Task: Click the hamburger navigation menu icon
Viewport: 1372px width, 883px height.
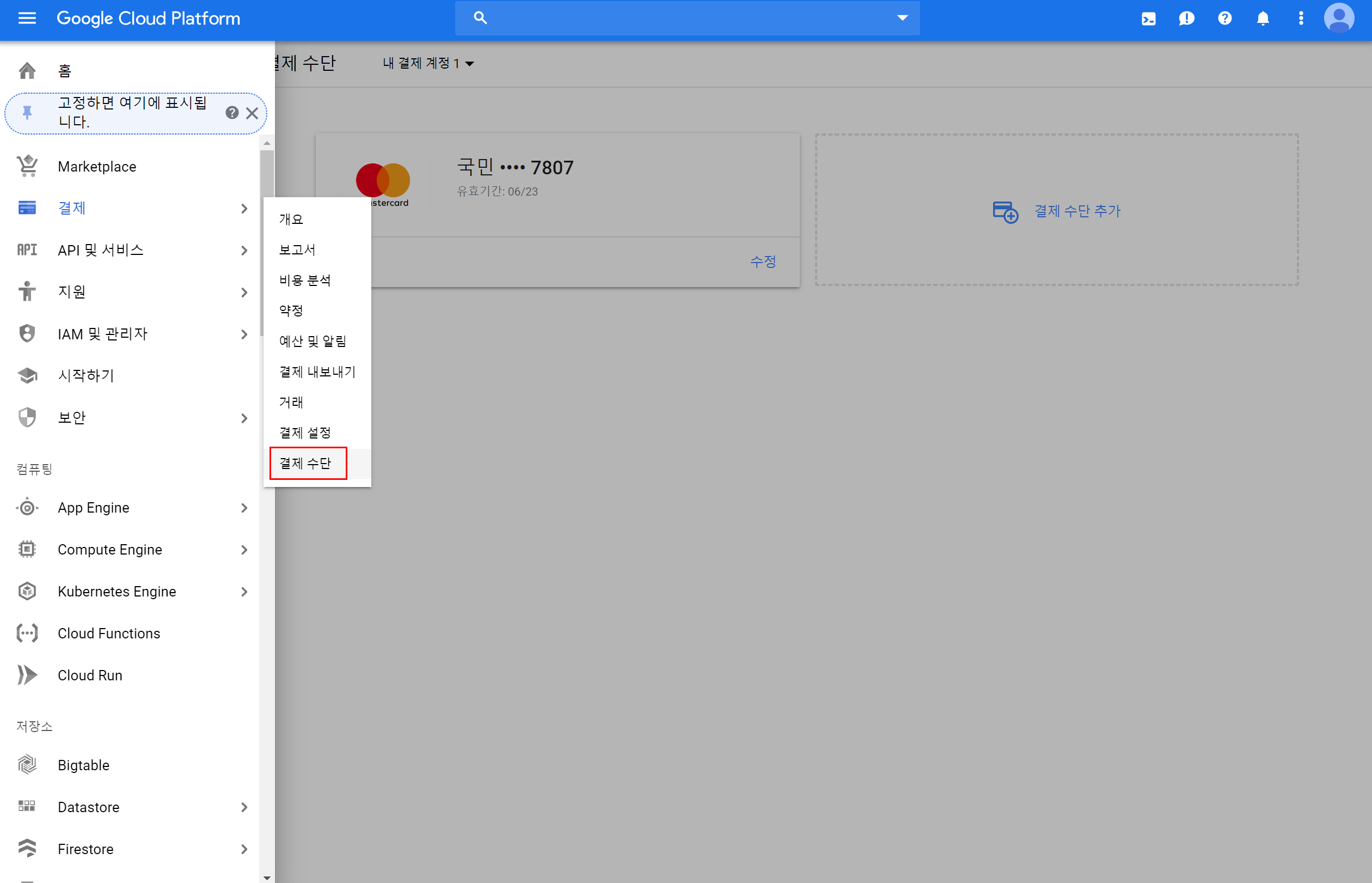Action: click(27, 19)
